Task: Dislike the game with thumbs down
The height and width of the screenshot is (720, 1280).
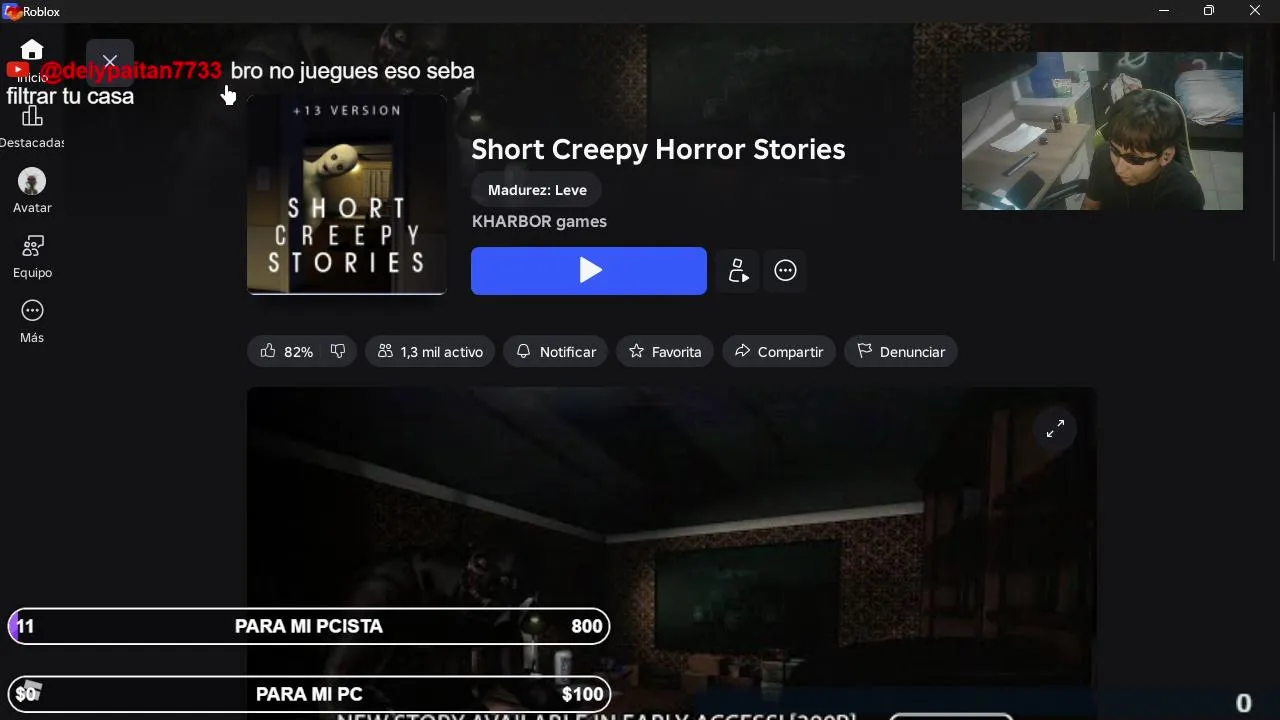Action: [x=338, y=351]
